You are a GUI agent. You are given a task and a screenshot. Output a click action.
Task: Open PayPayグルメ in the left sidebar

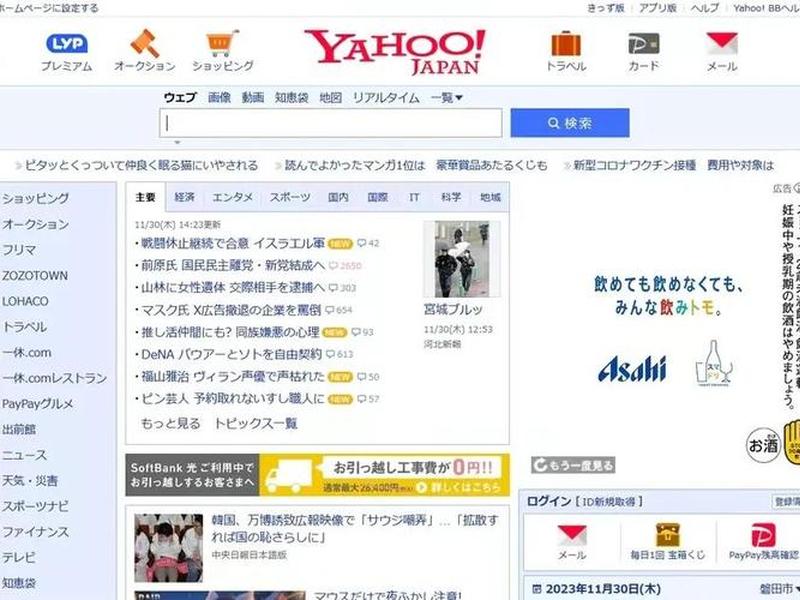[x=38, y=404]
